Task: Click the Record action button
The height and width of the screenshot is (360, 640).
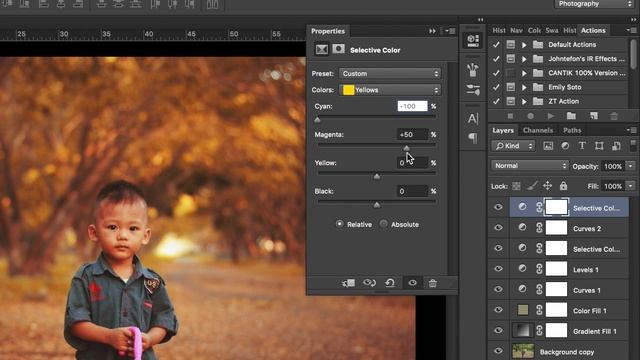Action: point(530,116)
